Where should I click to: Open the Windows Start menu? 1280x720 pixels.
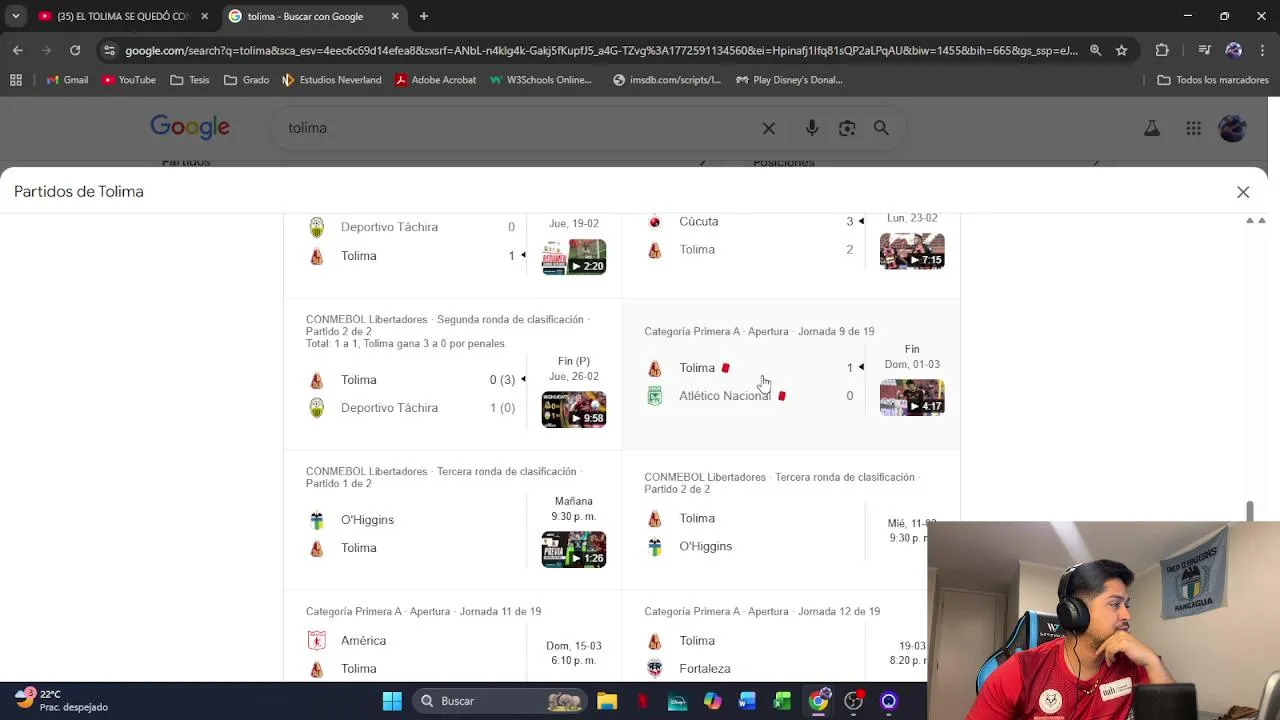[x=392, y=701]
